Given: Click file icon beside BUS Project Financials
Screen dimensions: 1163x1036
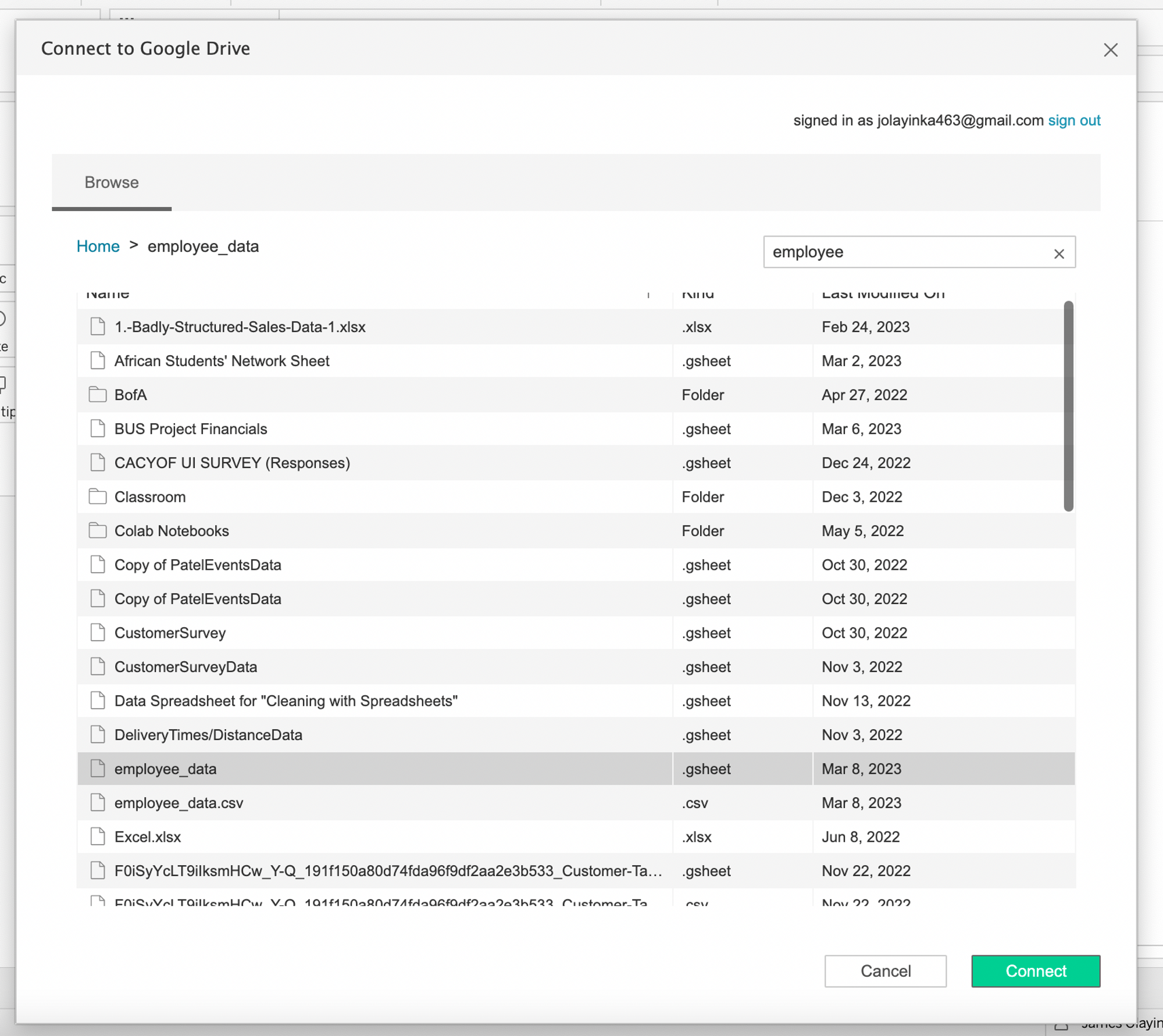Looking at the screenshot, I should [98, 428].
